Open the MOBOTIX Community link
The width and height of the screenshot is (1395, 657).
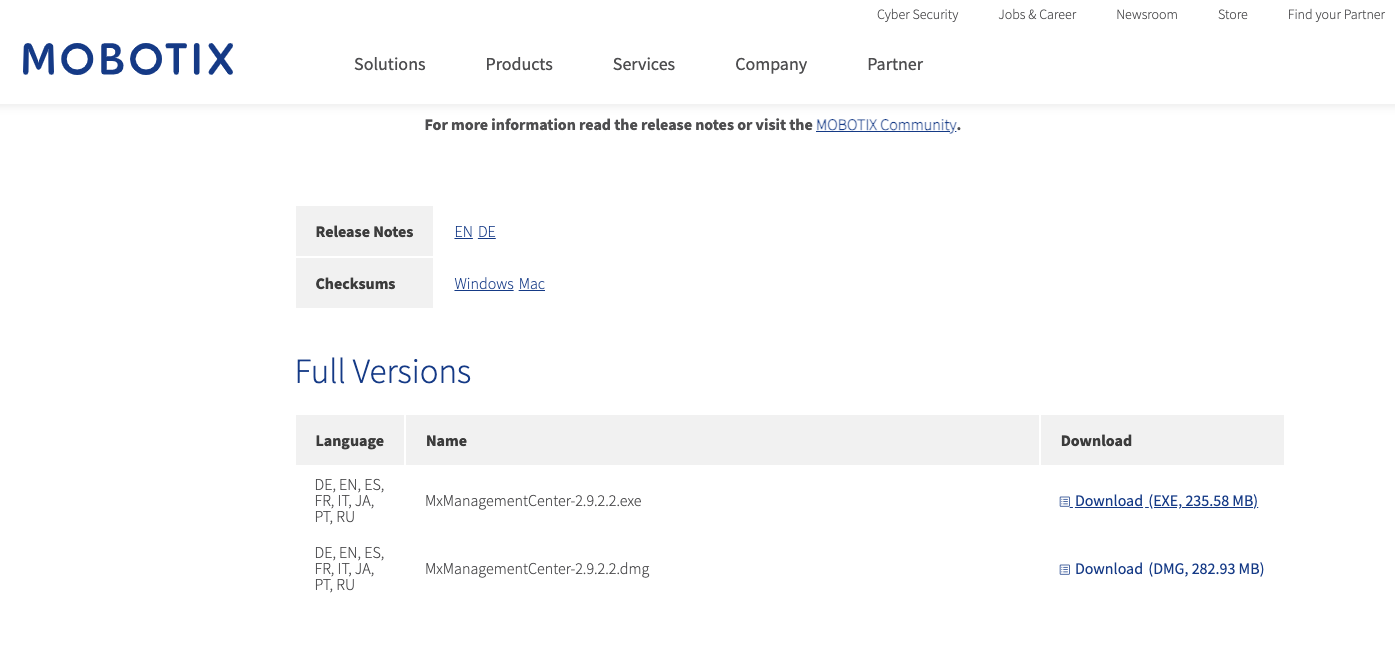pos(886,125)
